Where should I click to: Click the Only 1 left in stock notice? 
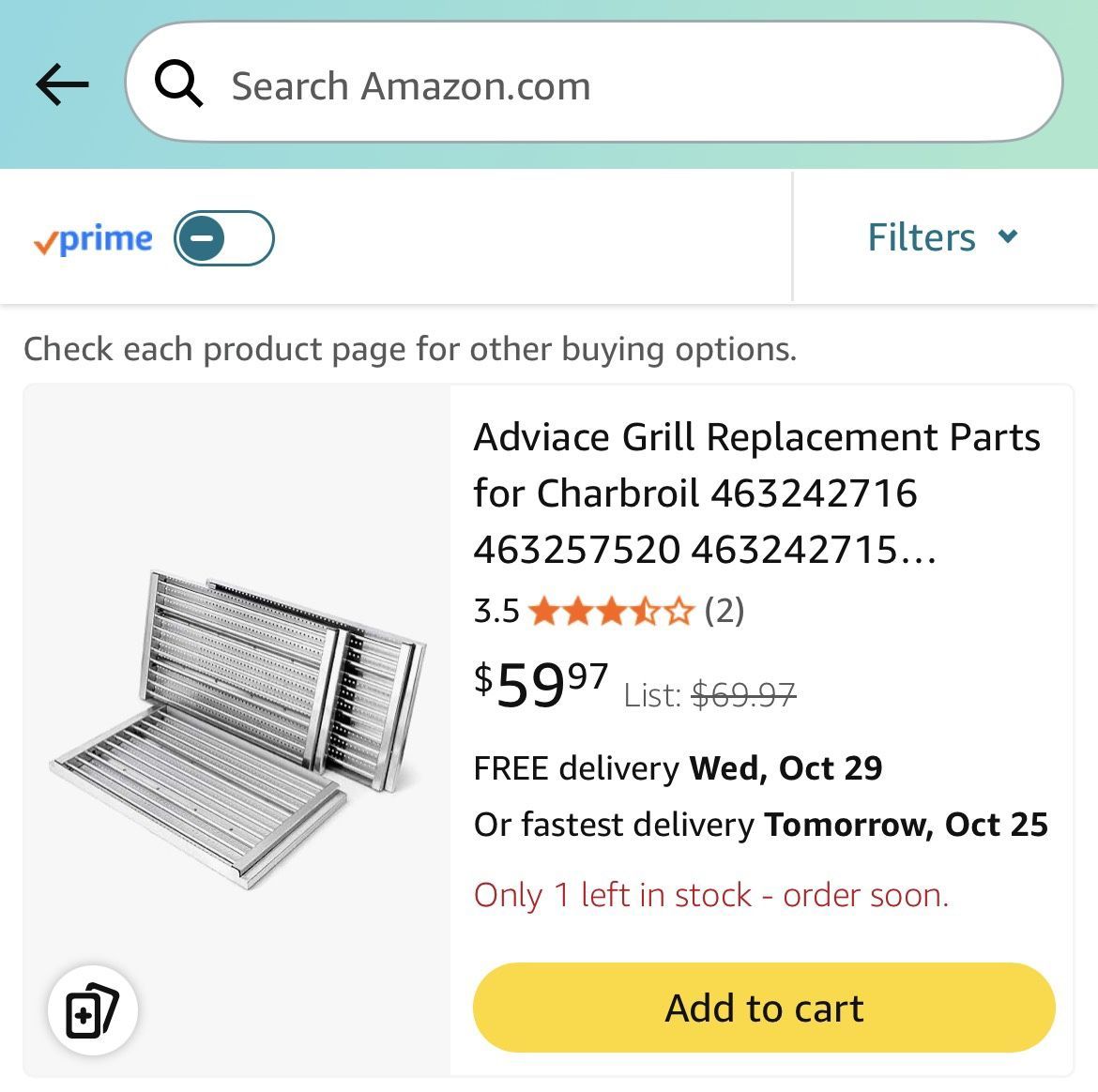711,895
